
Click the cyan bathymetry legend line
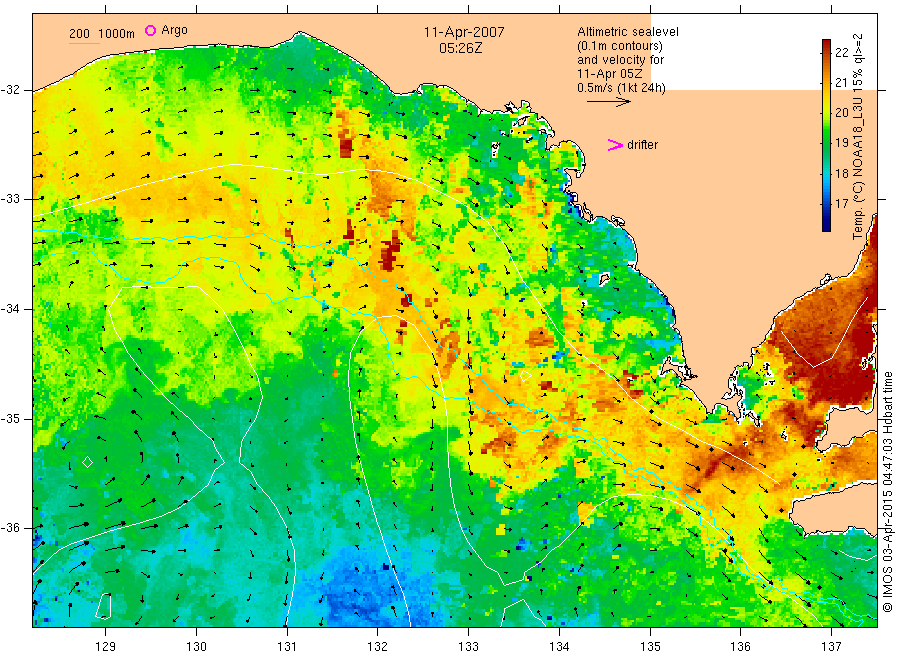tap(84, 44)
